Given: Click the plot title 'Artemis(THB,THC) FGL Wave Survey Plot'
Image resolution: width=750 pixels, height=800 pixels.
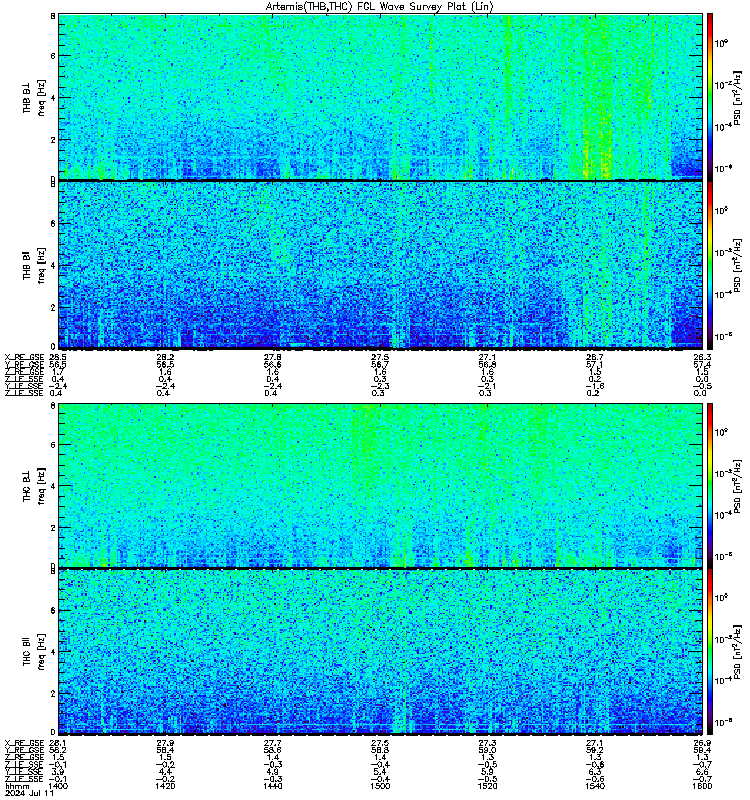Looking at the screenshot, I should (379, 7).
